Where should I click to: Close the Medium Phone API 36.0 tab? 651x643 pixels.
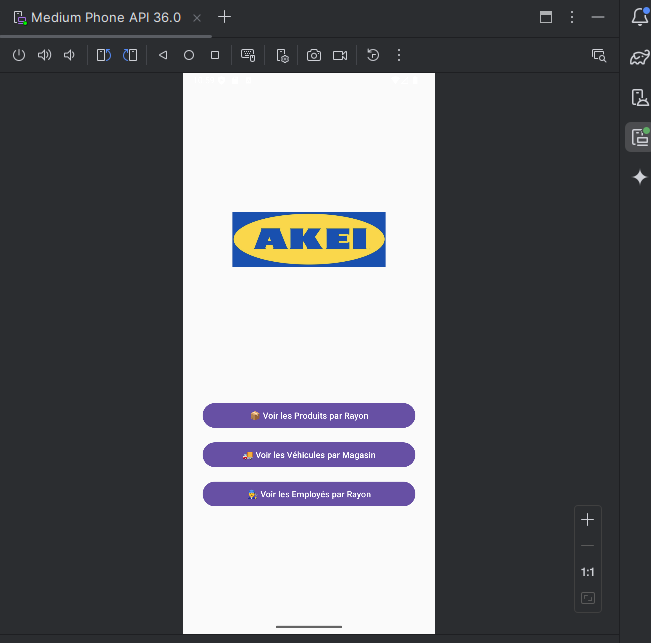tap(197, 18)
